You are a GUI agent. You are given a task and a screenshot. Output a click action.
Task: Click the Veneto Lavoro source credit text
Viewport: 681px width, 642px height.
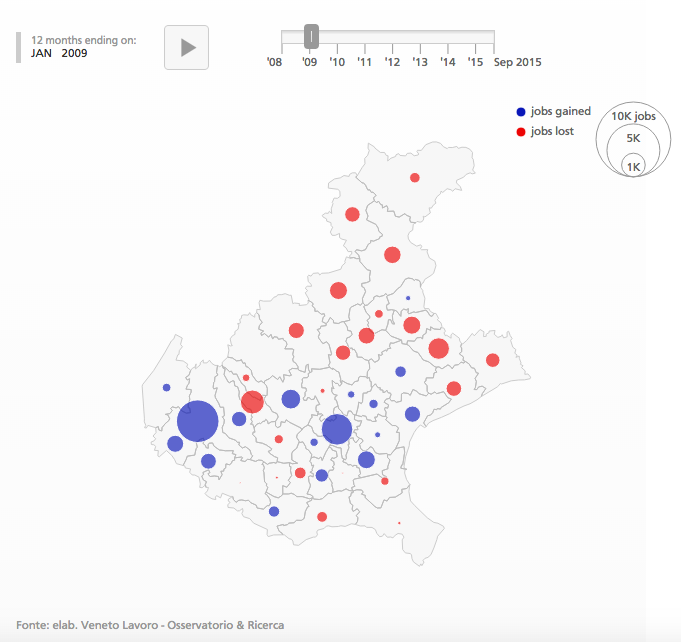tap(150, 625)
